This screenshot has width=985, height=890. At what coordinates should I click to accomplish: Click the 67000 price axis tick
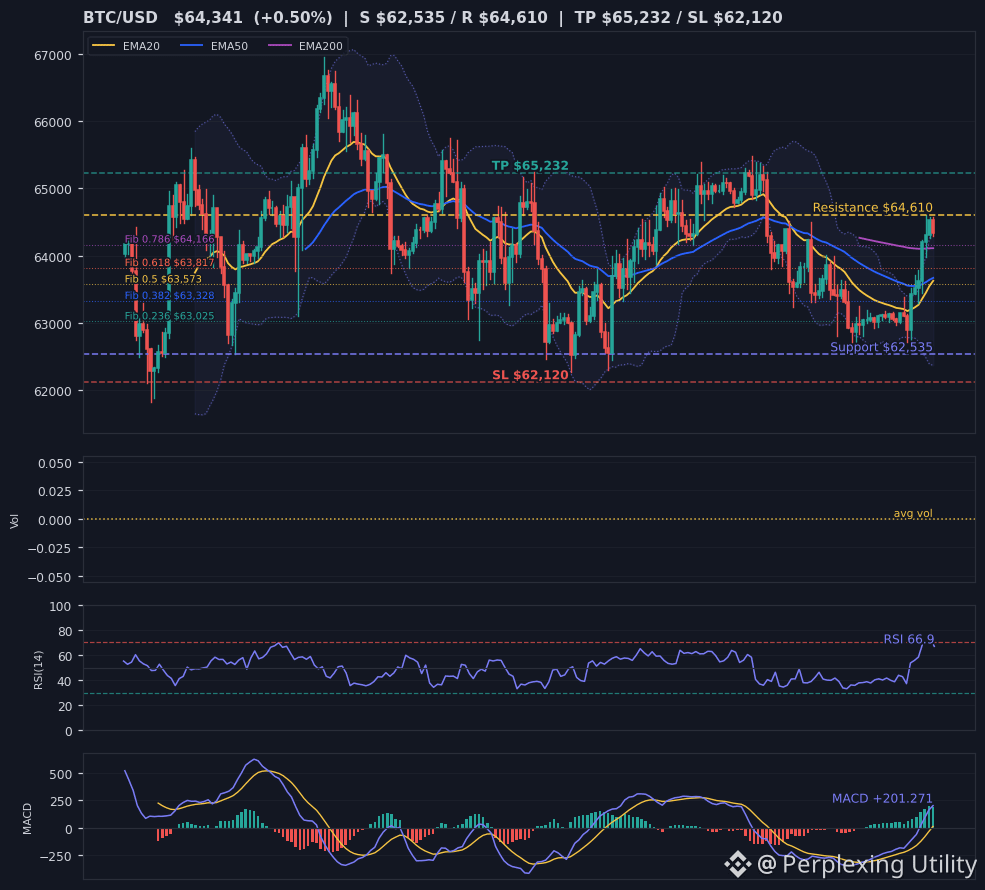pos(53,55)
